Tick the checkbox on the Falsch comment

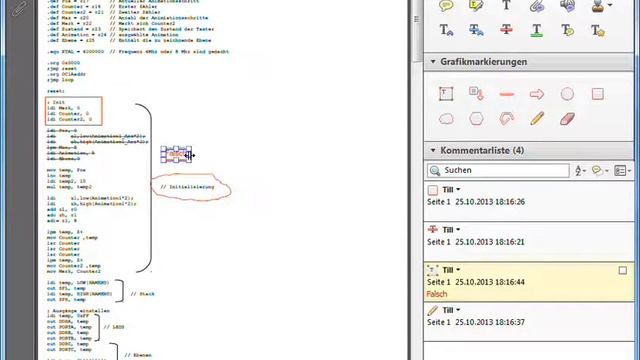click(x=622, y=270)
